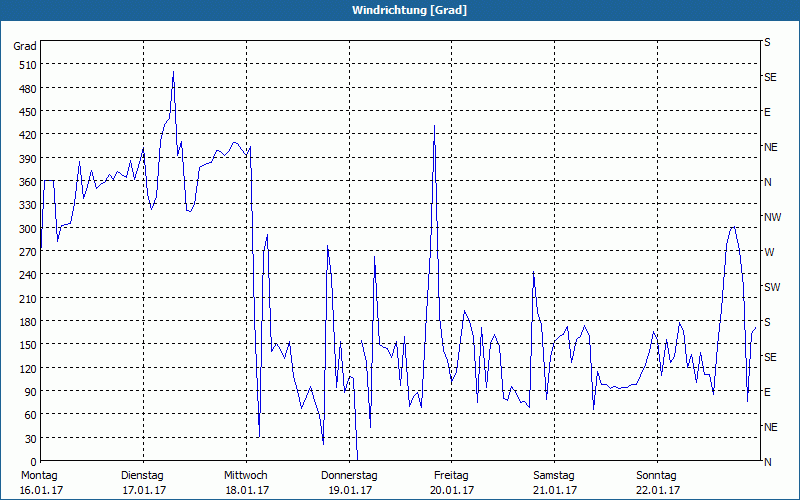The height and width of the screenshot is (500, 800).
Task: Select the 90 y-axis value
Action: click(31, 392)
